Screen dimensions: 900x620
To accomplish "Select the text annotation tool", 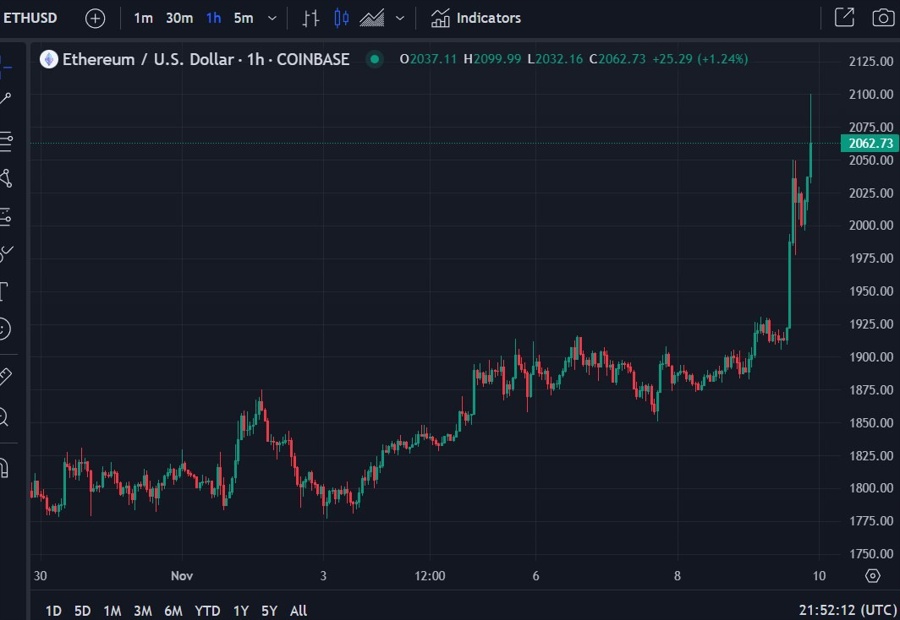I will [x=5, y=292].
